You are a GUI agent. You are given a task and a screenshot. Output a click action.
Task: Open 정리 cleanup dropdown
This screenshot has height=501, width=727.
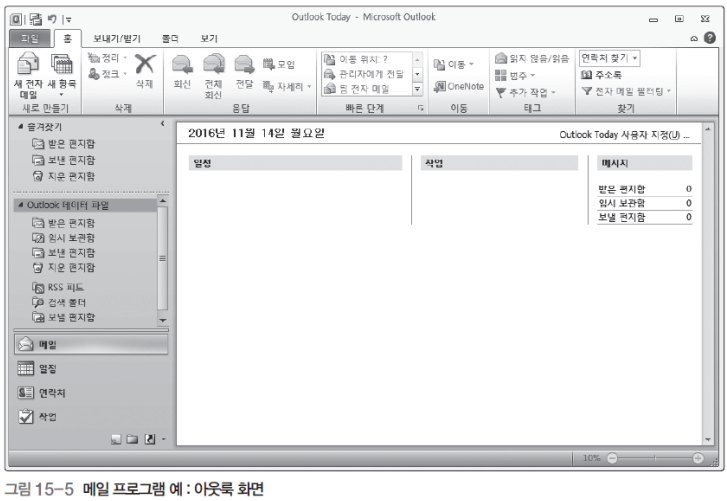click(x=108, y=58)
